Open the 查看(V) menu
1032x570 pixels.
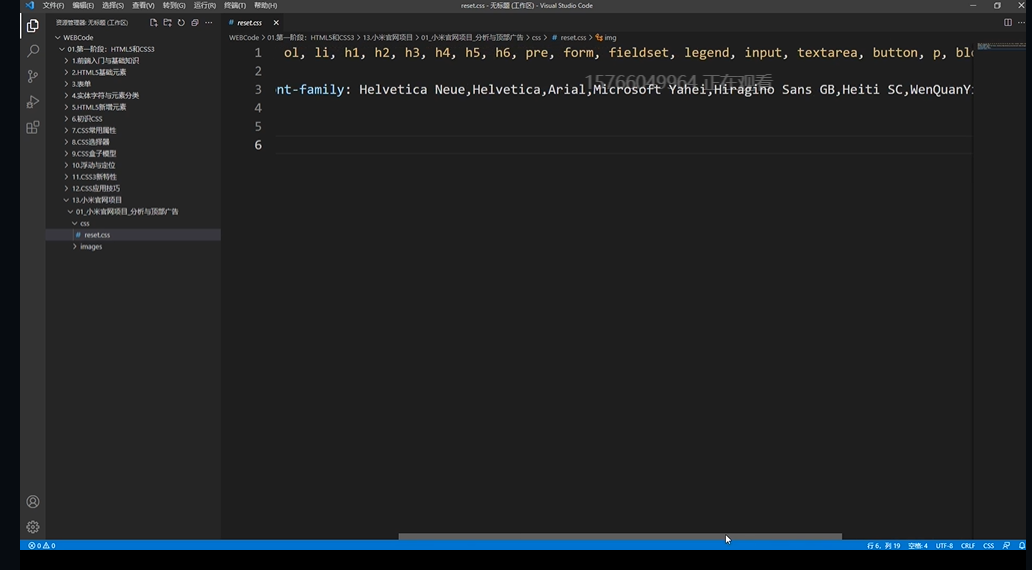pos(143,5)
